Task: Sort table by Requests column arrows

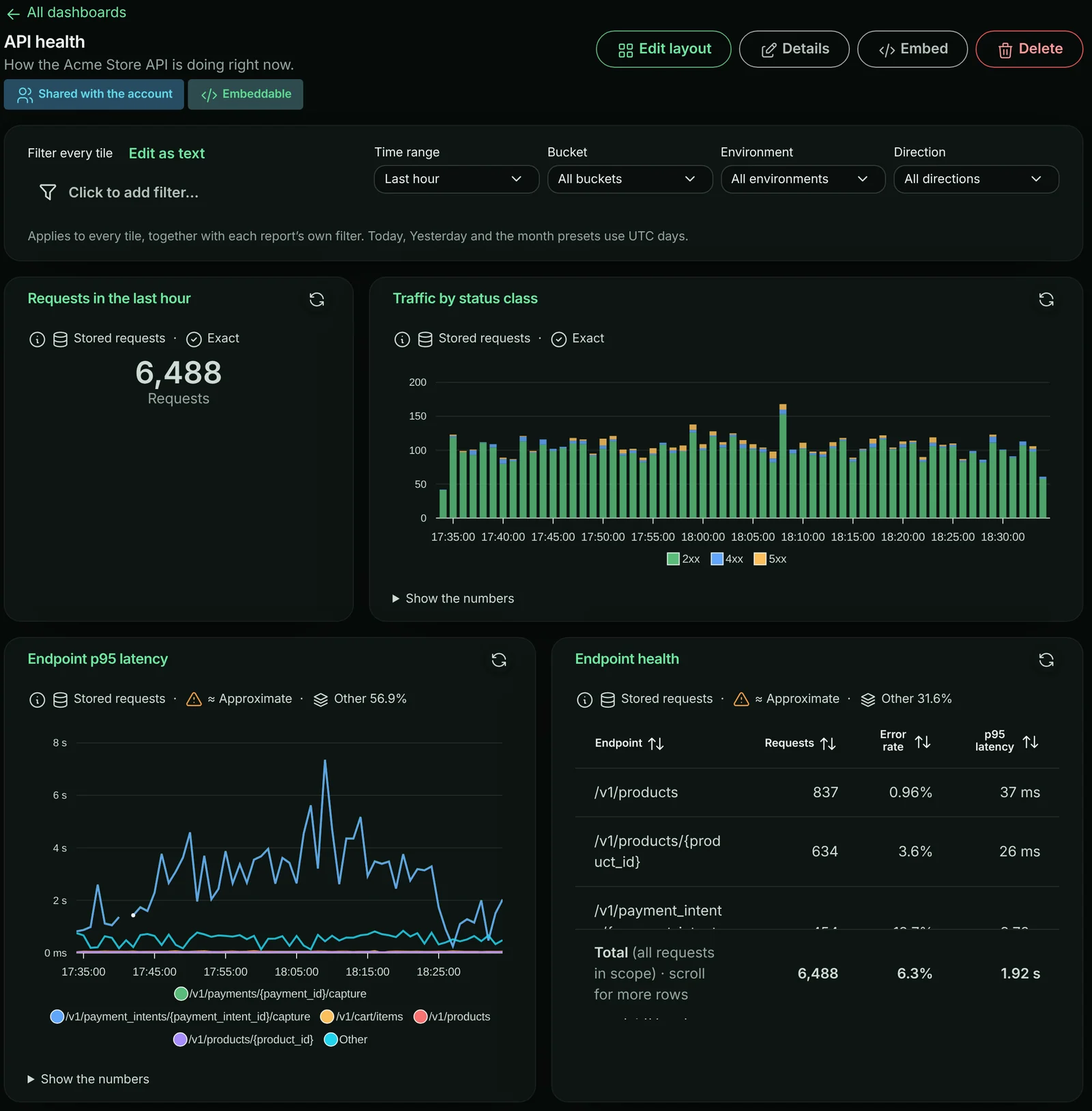Action: [x=828, y=743]
